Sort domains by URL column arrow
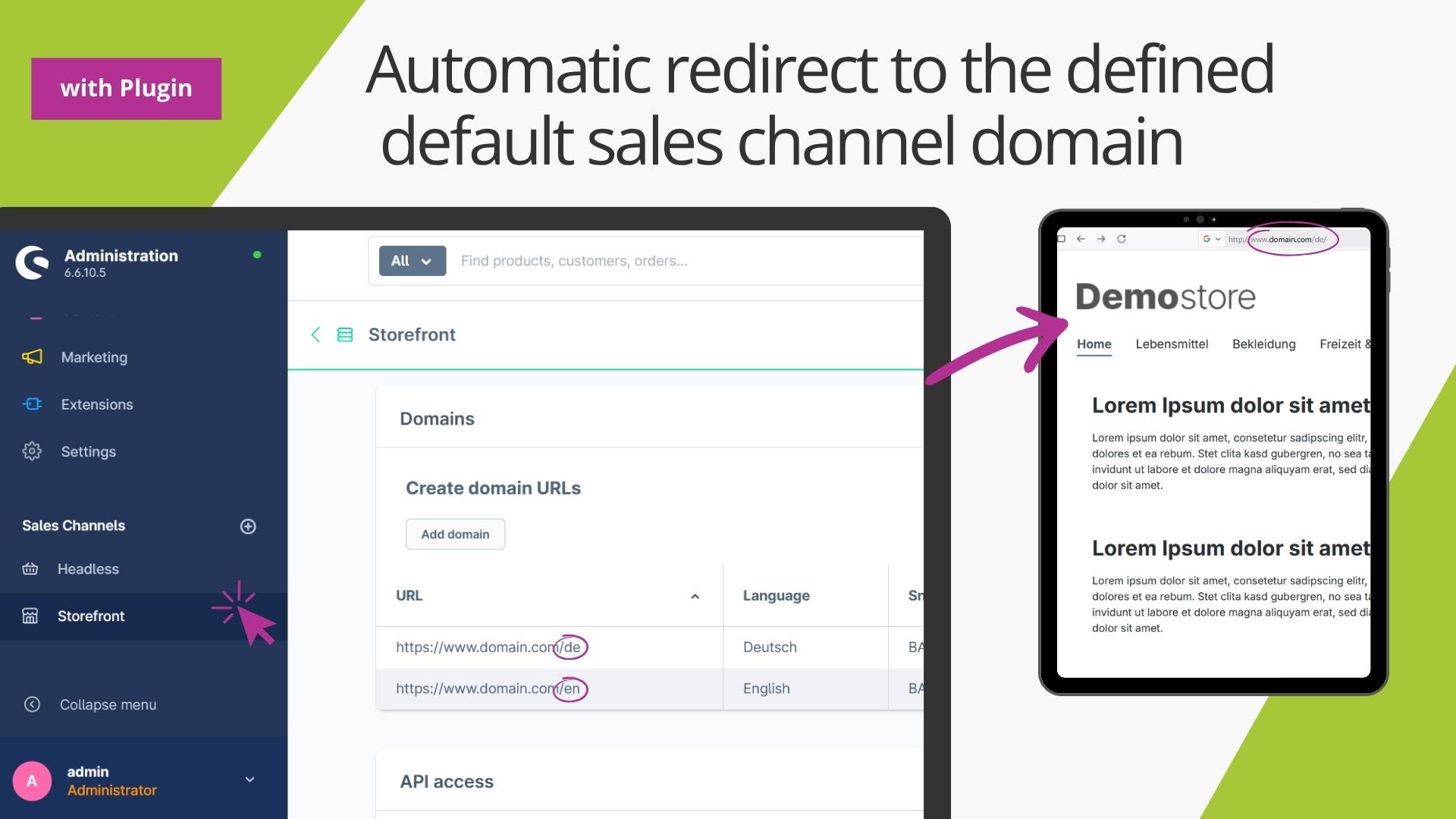Image resolution: width=1456 pixels, height=819 pixels. 695,596
